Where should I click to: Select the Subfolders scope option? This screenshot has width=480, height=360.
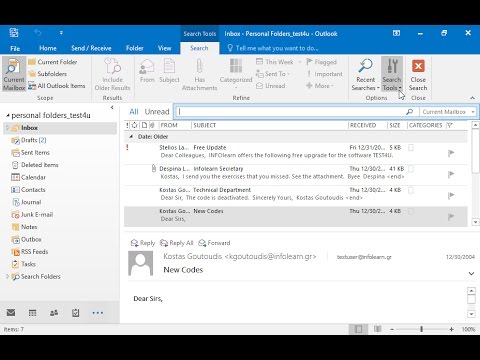pyautogui.click(x=48, y=74)
